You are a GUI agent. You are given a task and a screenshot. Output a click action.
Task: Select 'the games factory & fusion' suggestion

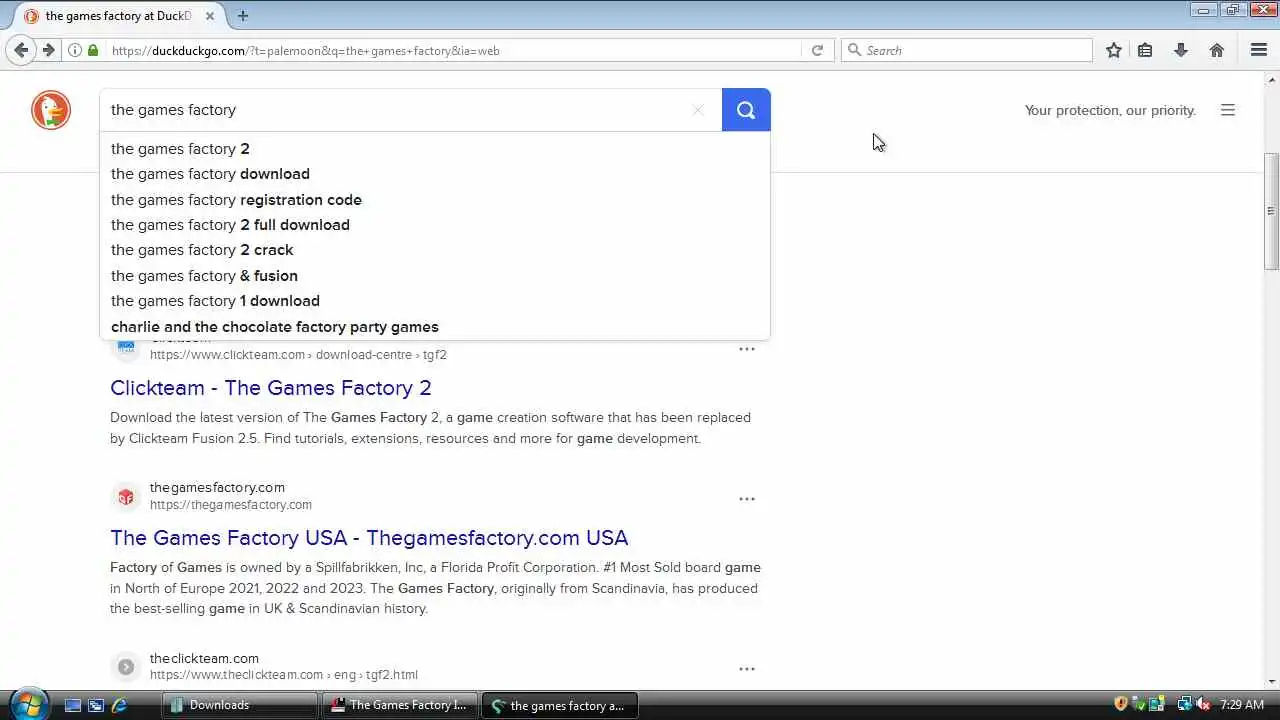click(x=435, y=276)
